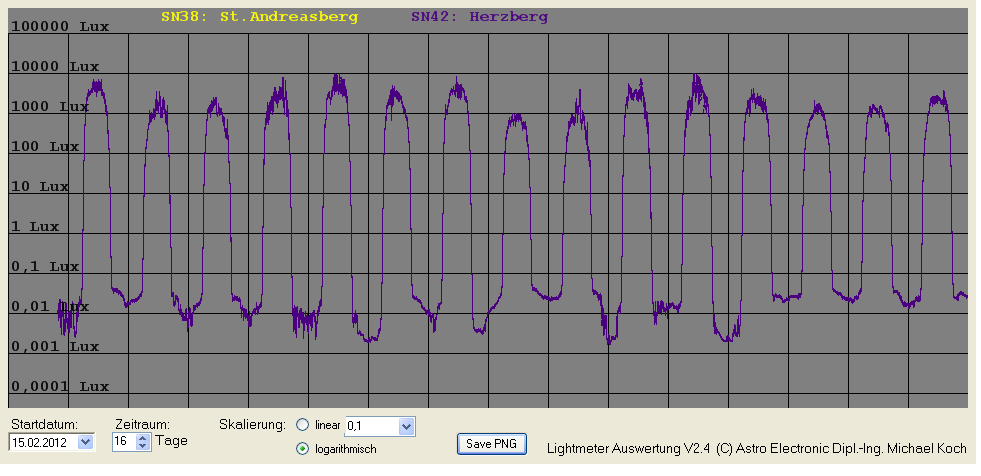The image size is (981, 476).
Task: Click the 100000 Lux axis label
Action: 60,26
